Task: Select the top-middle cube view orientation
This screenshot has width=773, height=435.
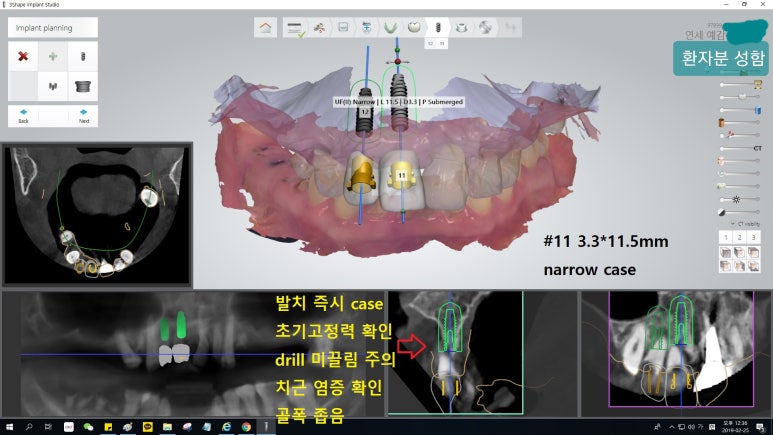Action: point(739,253)
